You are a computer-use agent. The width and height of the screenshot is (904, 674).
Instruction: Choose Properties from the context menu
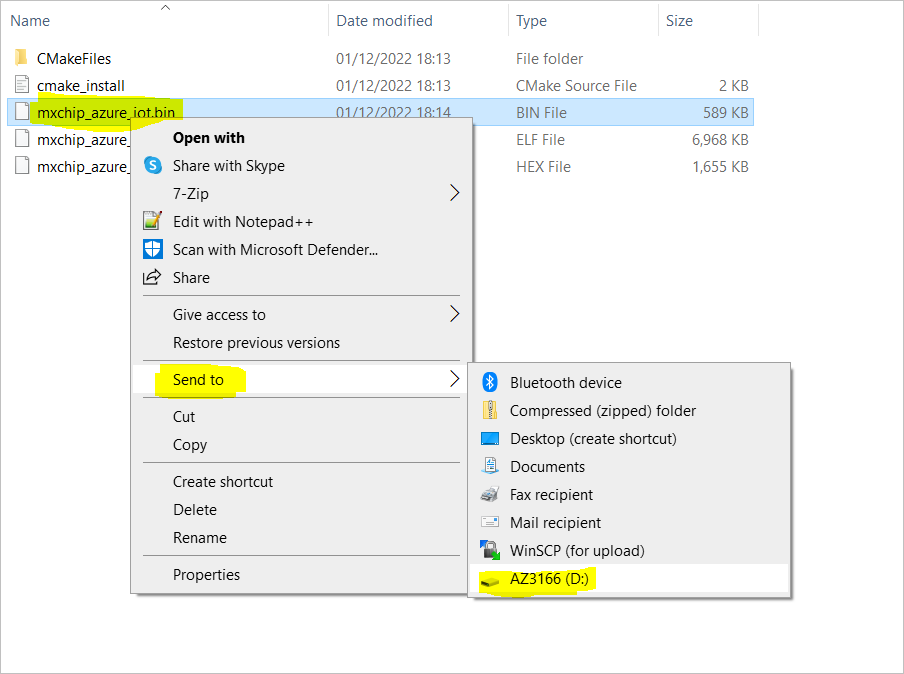tap(206, 575)
